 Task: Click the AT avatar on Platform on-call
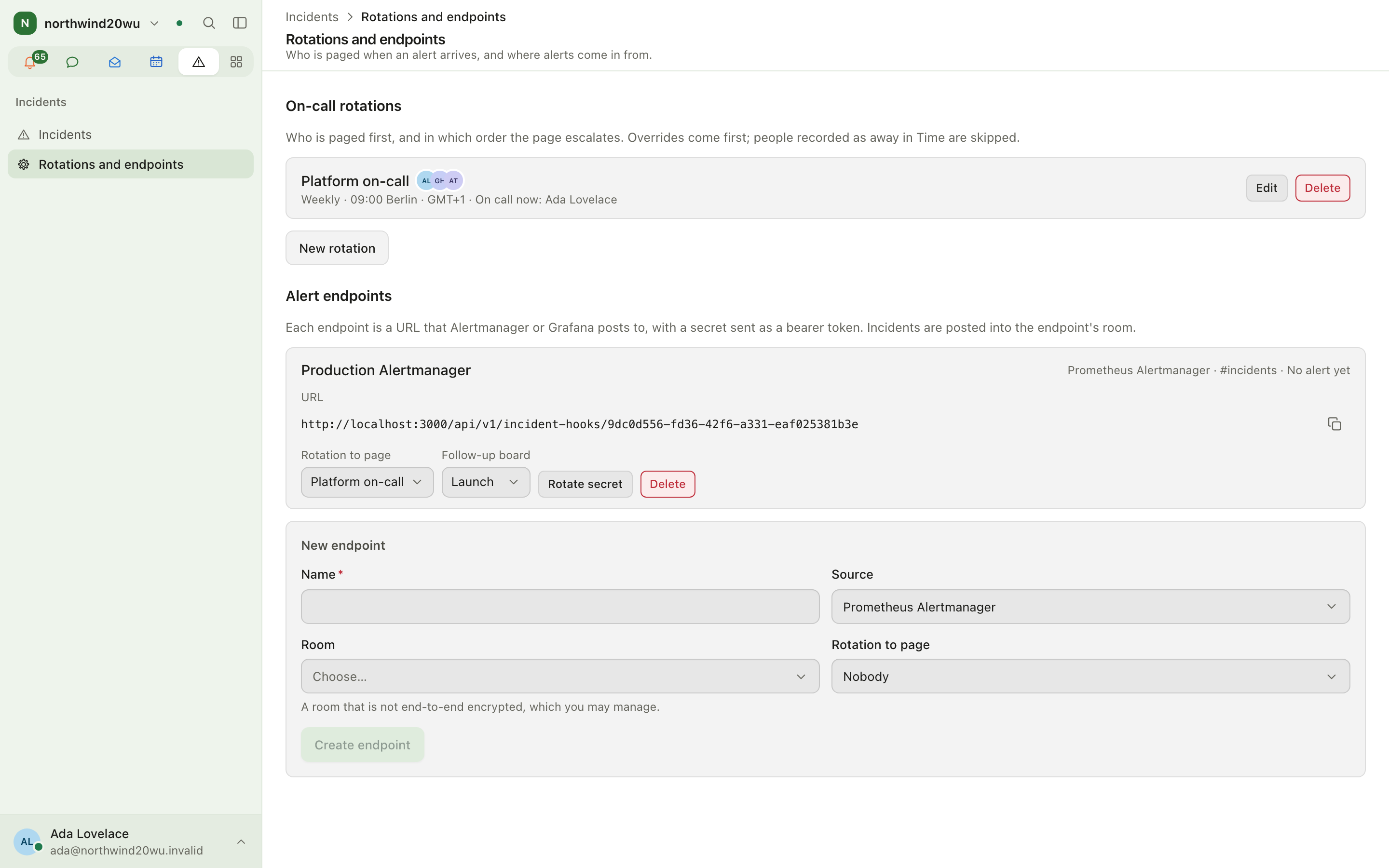point(453,180)
